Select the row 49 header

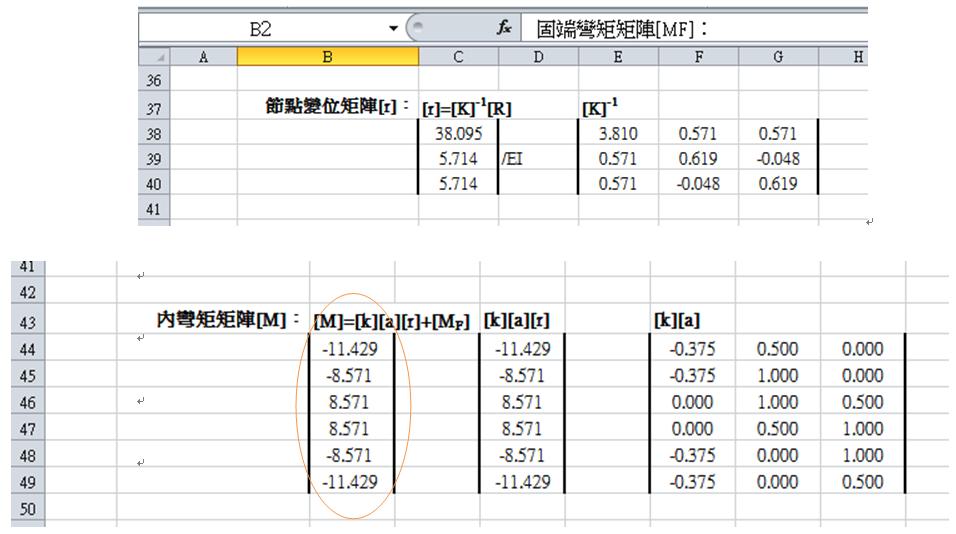27,482
